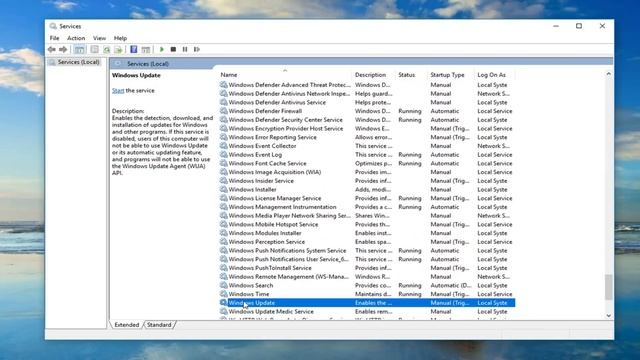640x360 pixels.
Task: Click the vertical scrollbar thumb
Action: pos(609,287)
